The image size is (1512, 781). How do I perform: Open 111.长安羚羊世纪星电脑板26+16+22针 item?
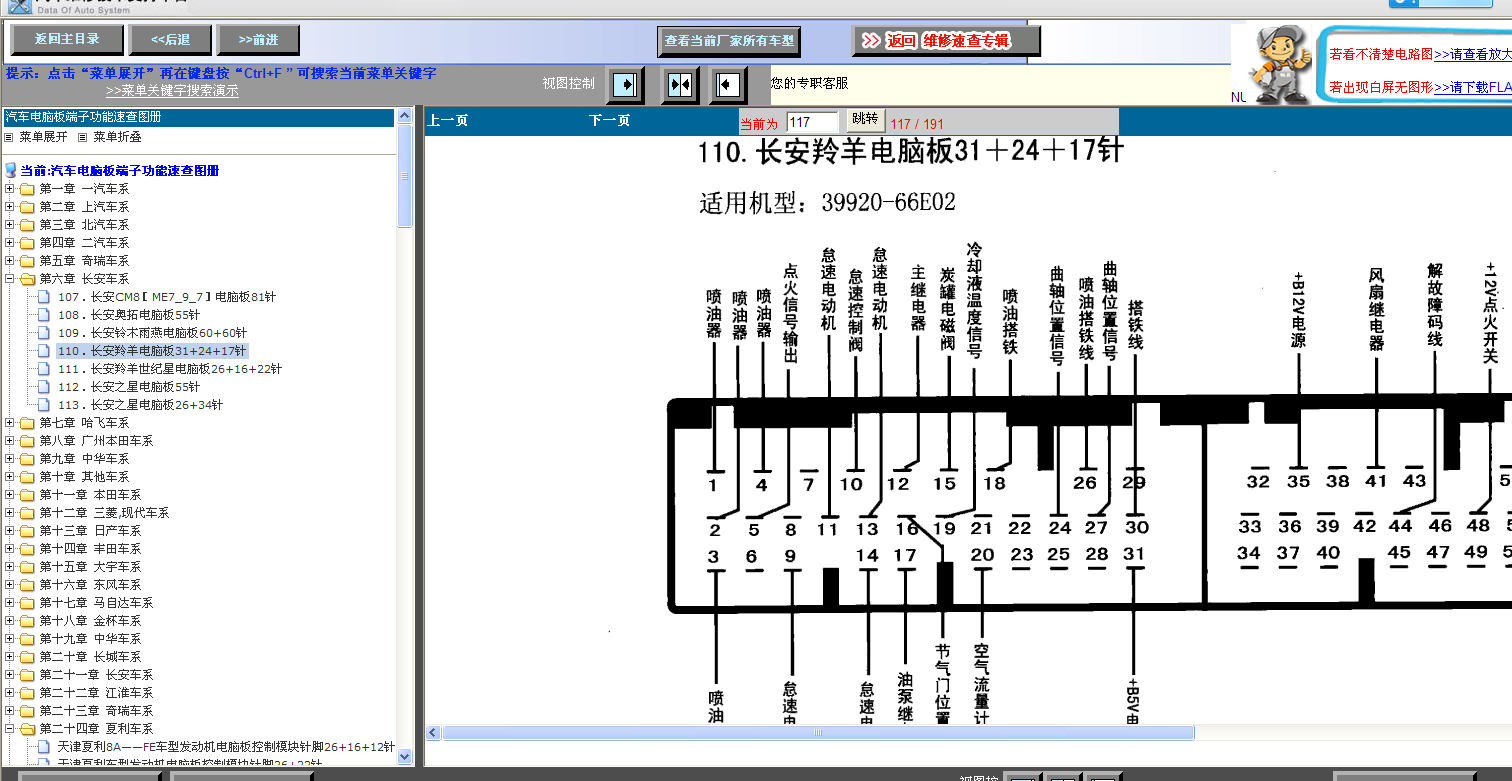(x=170, y=369)
